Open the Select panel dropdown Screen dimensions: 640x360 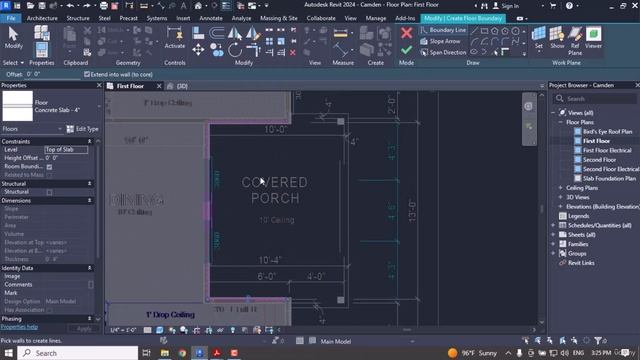13,62
